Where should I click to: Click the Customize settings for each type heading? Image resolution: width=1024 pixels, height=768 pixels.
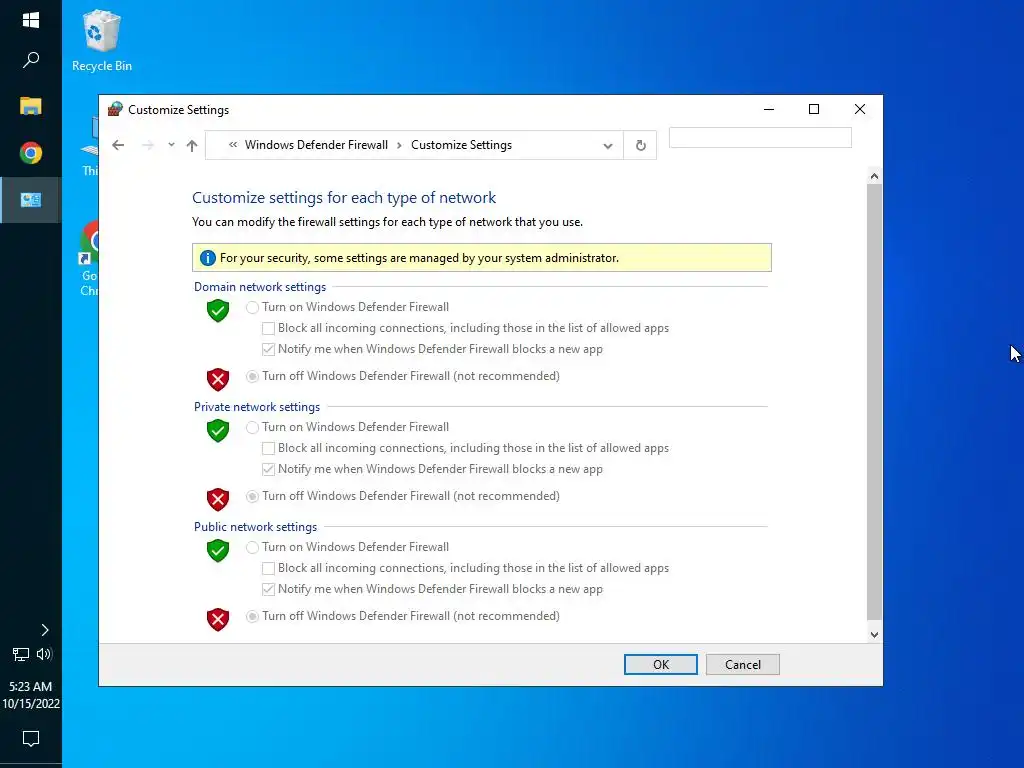pyautogui.click(x=344, y=197)
